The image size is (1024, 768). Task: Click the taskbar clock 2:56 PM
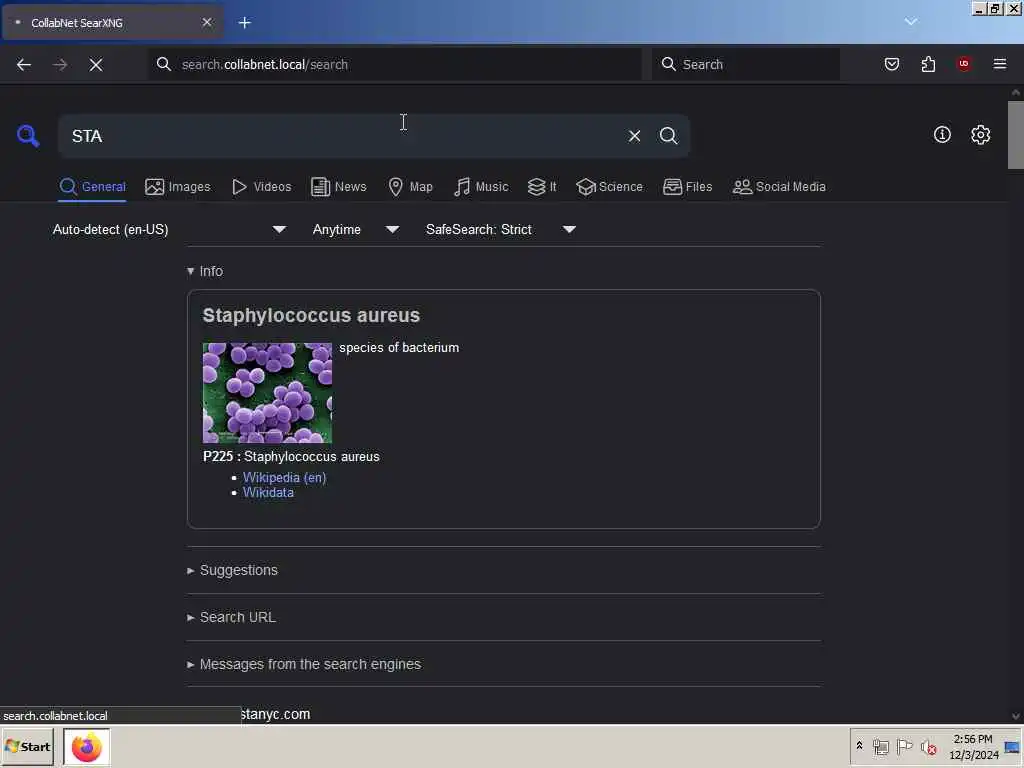973,746
